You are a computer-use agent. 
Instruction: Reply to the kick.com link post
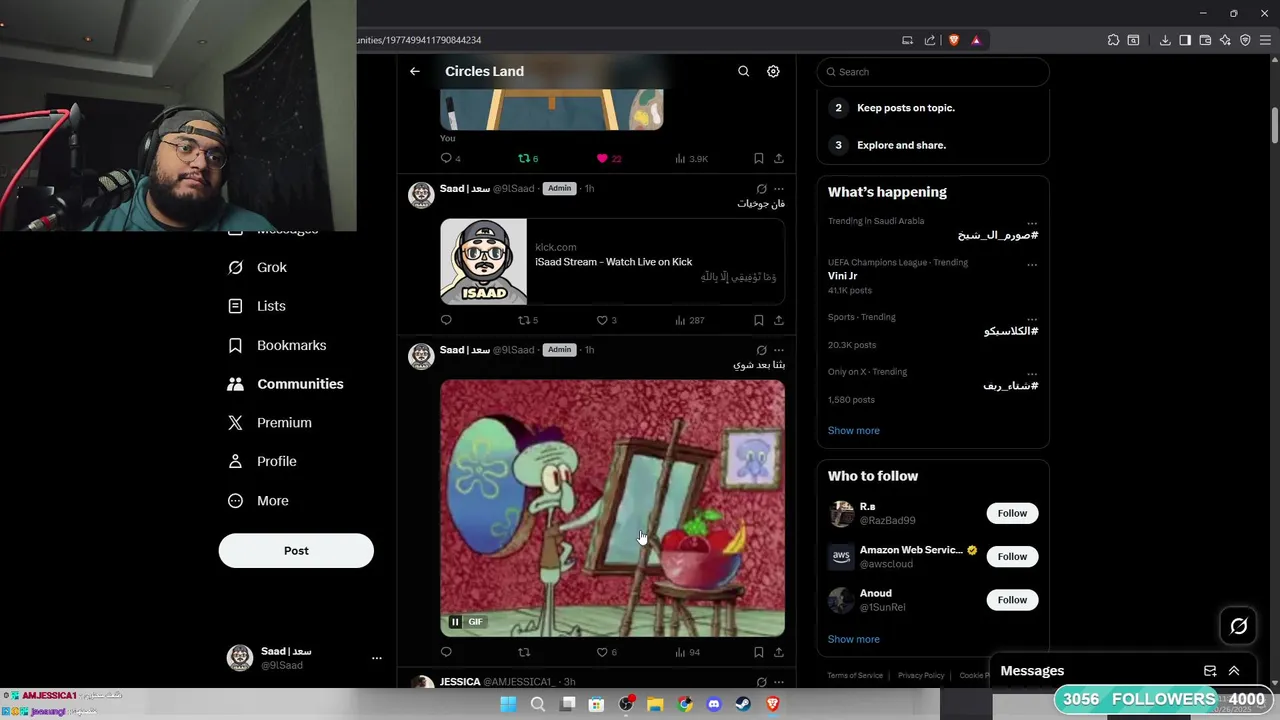point(446,320)
